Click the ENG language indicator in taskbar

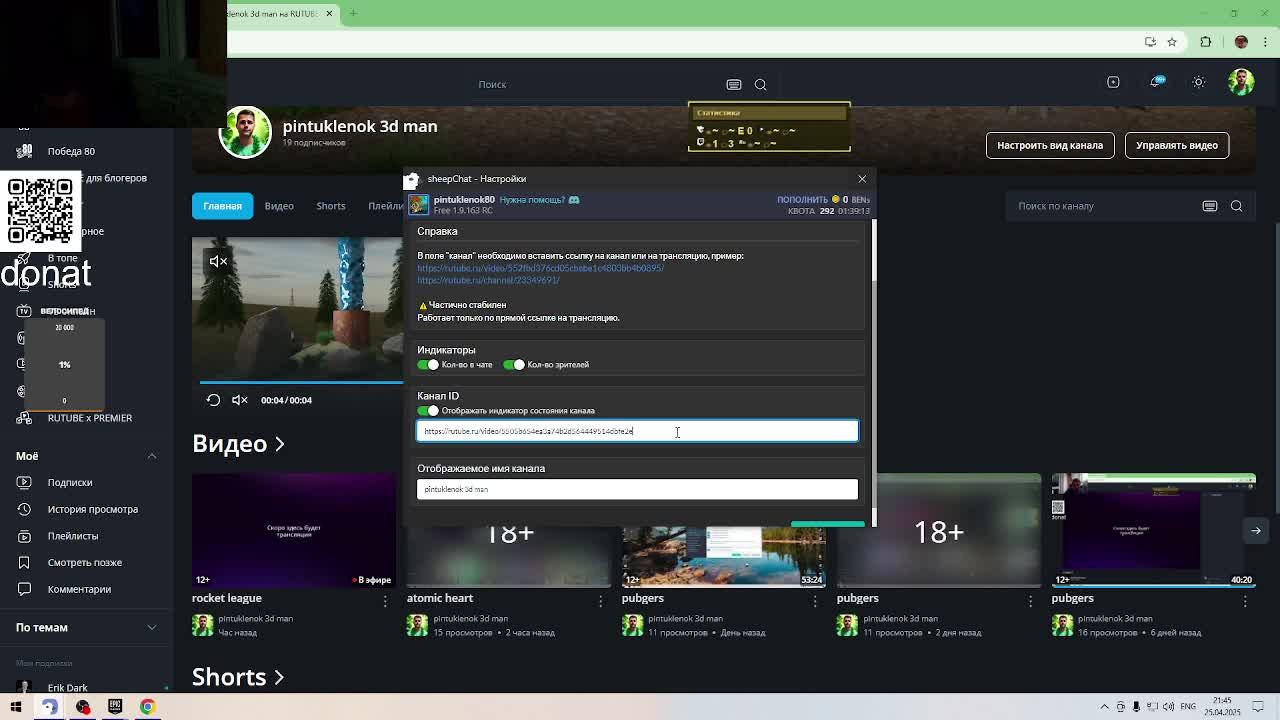(1187, 707)
